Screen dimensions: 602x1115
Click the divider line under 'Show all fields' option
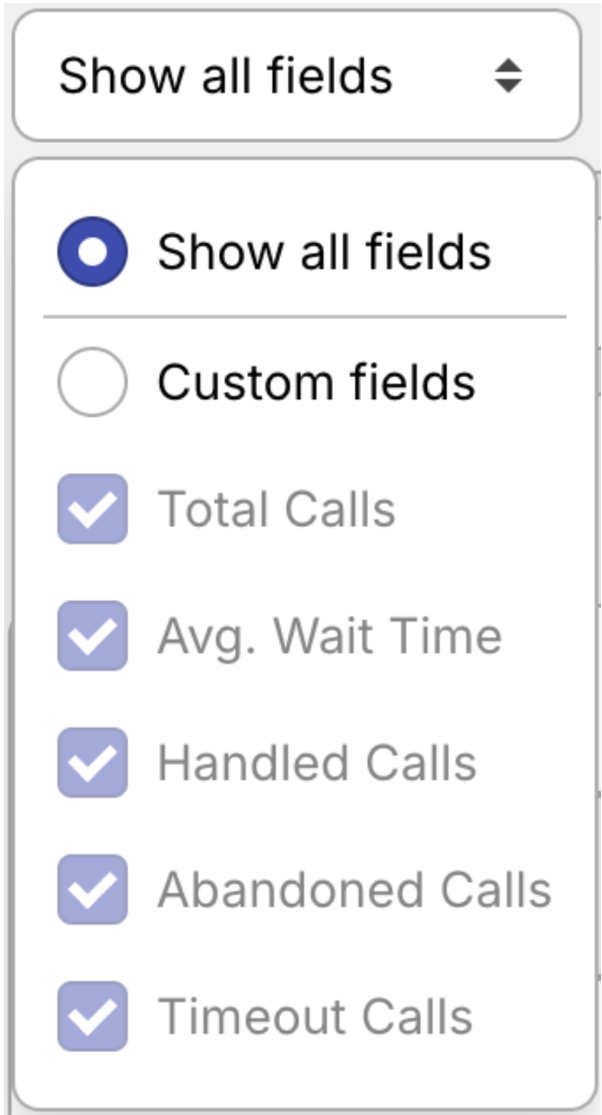click(x=304, y=318)
